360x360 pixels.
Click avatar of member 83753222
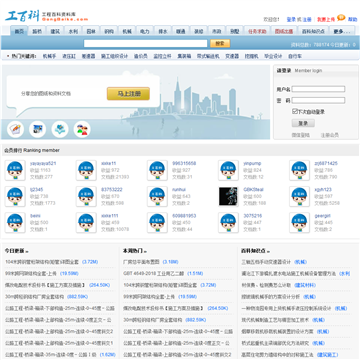pos(86,196)
